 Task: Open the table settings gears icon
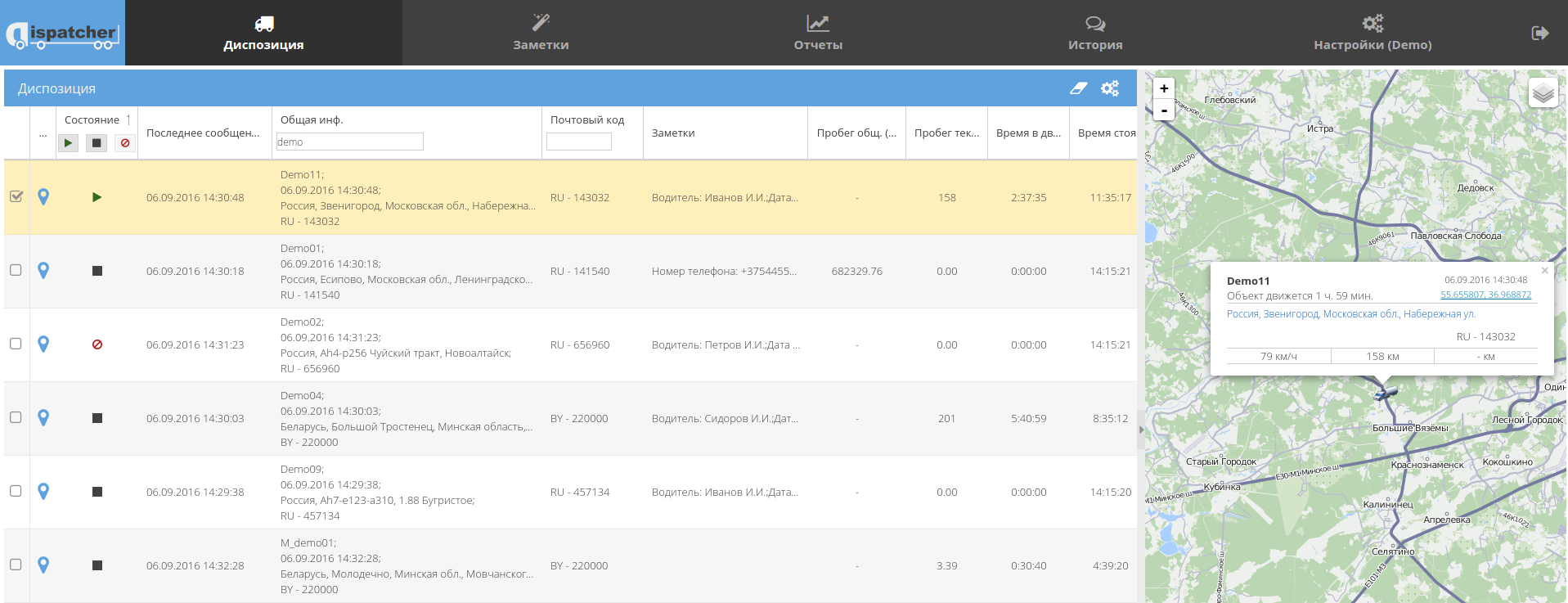coord(1109,88)
